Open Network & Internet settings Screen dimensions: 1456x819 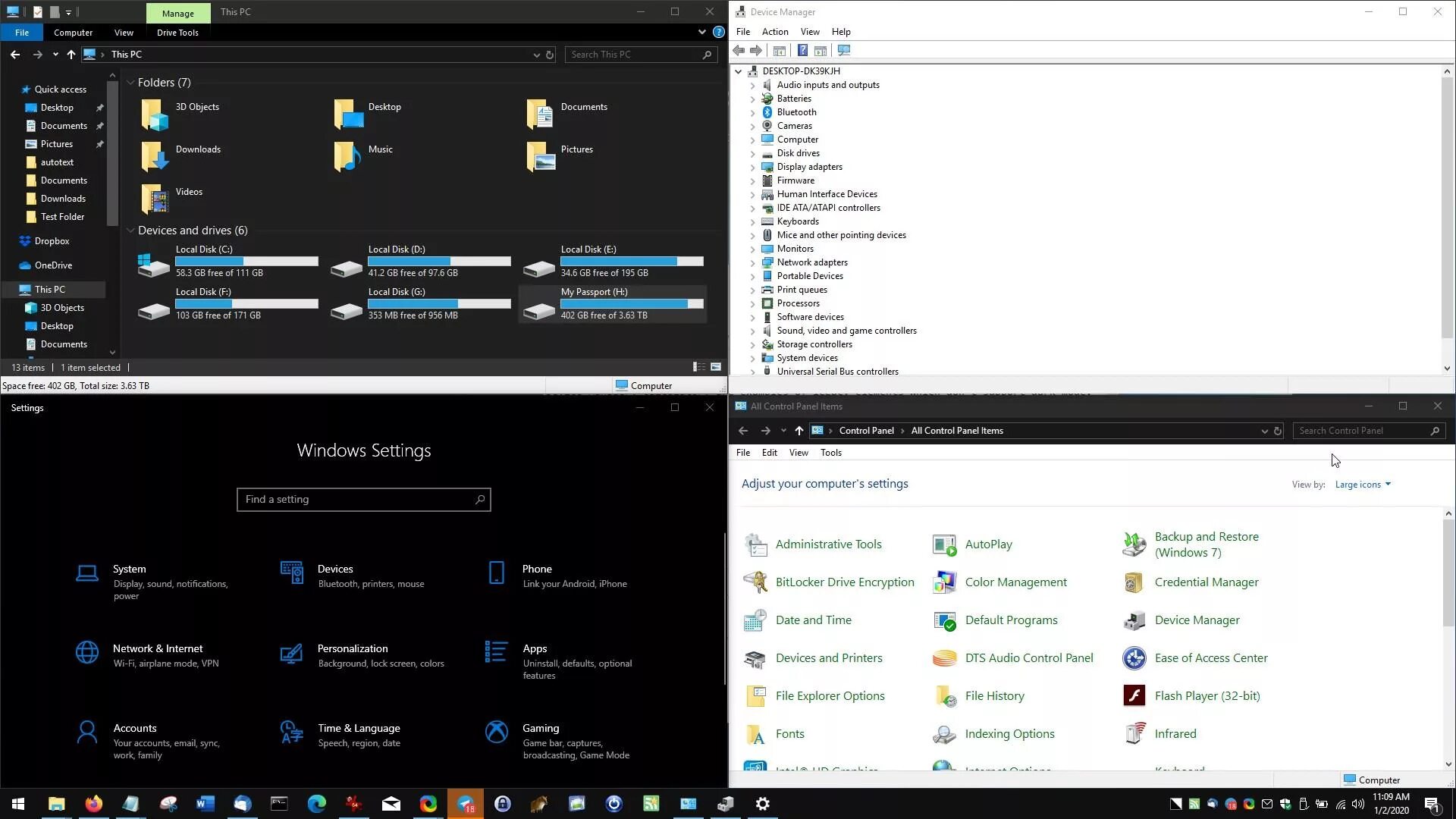157,648
